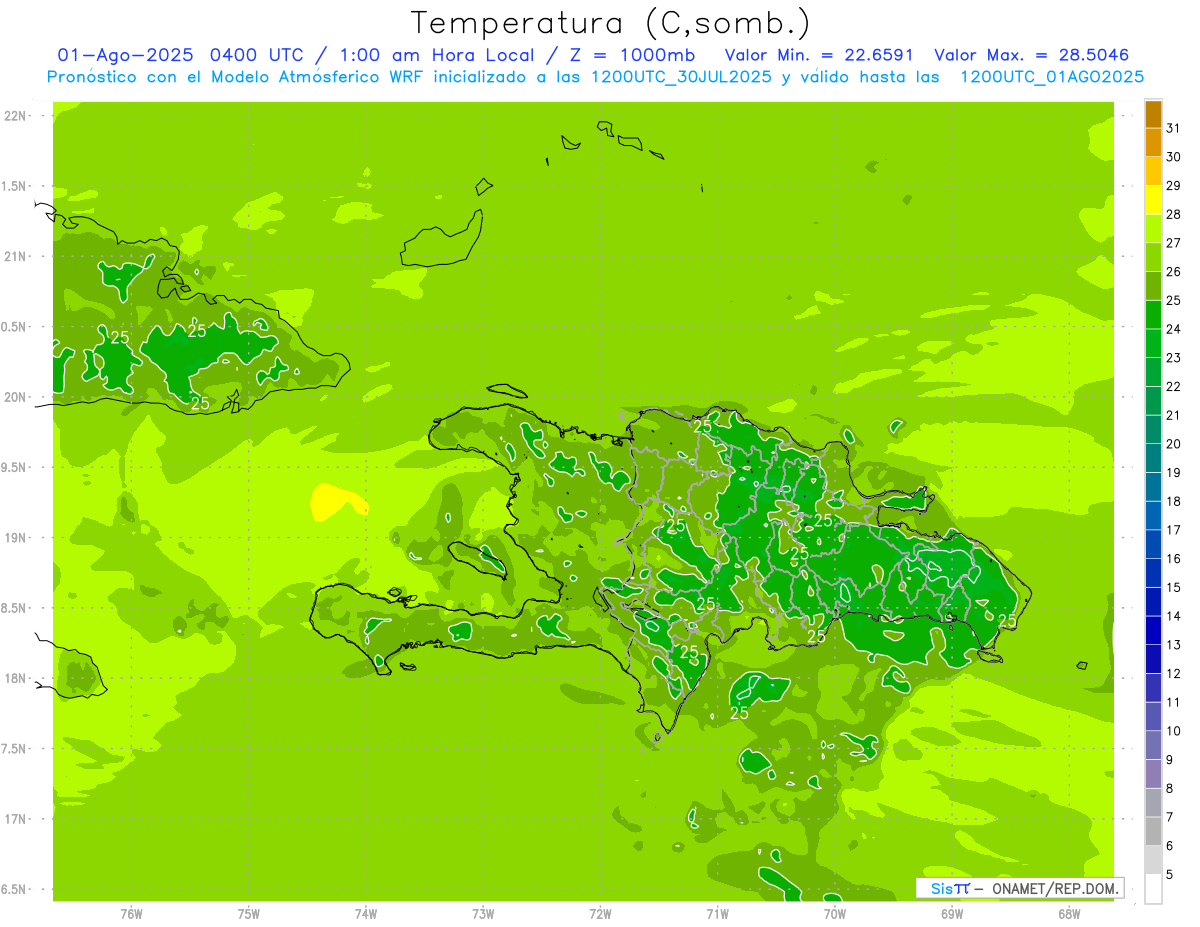This screenshot has height=927, width=1200.
Task: Select the blue scale segment between 15 and 16
Action: 1153,573
